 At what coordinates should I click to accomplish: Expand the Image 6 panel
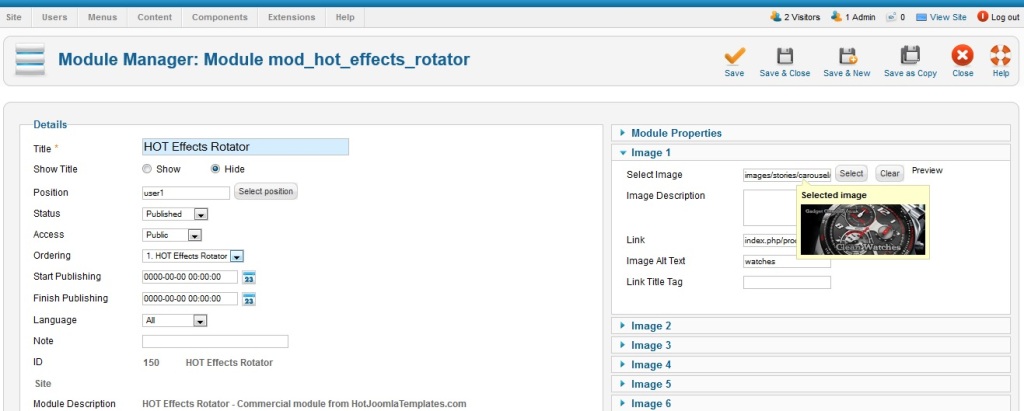tap(810, 403)
